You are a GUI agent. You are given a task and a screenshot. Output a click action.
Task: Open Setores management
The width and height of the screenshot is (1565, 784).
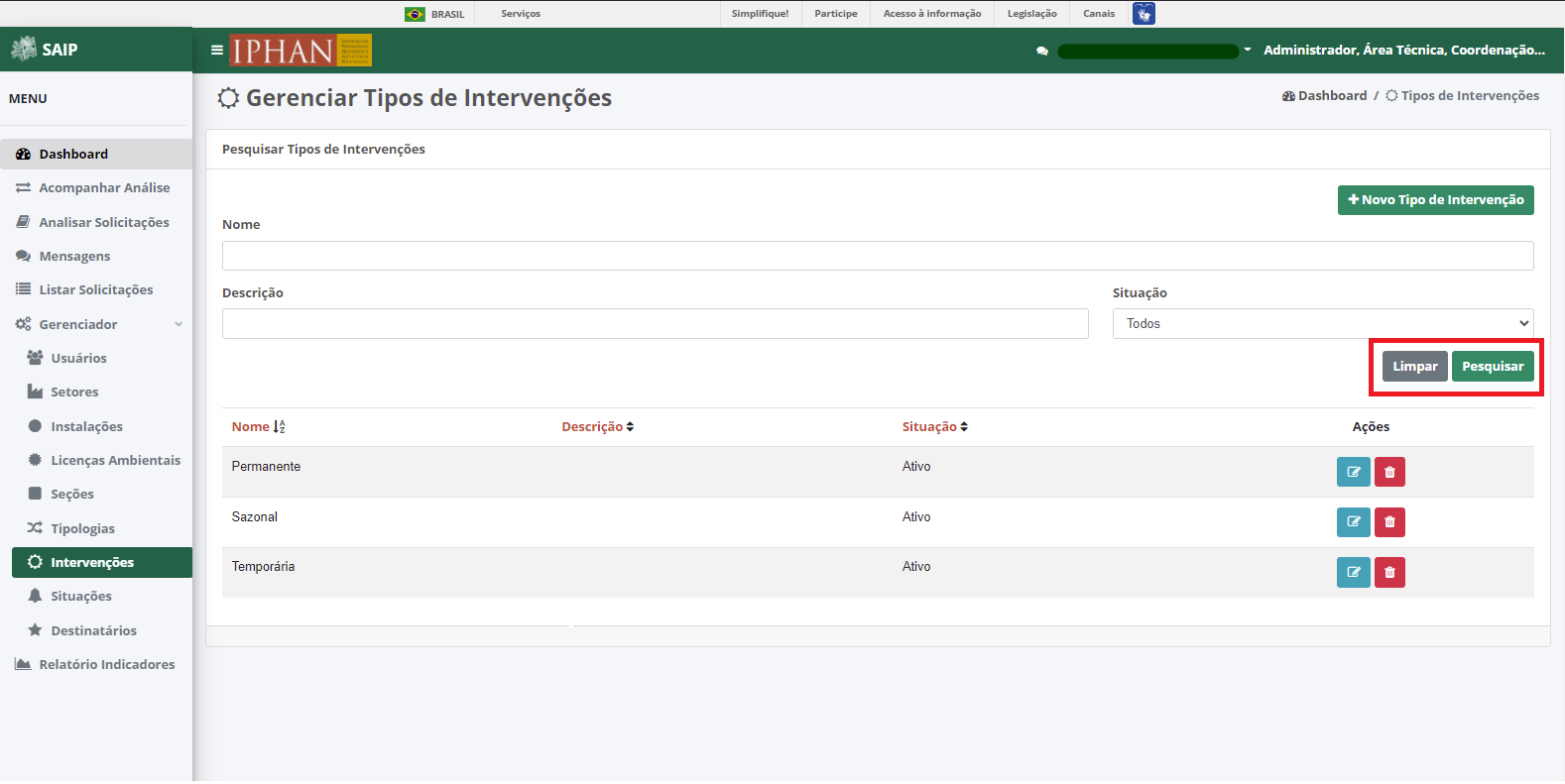[102, 392]
